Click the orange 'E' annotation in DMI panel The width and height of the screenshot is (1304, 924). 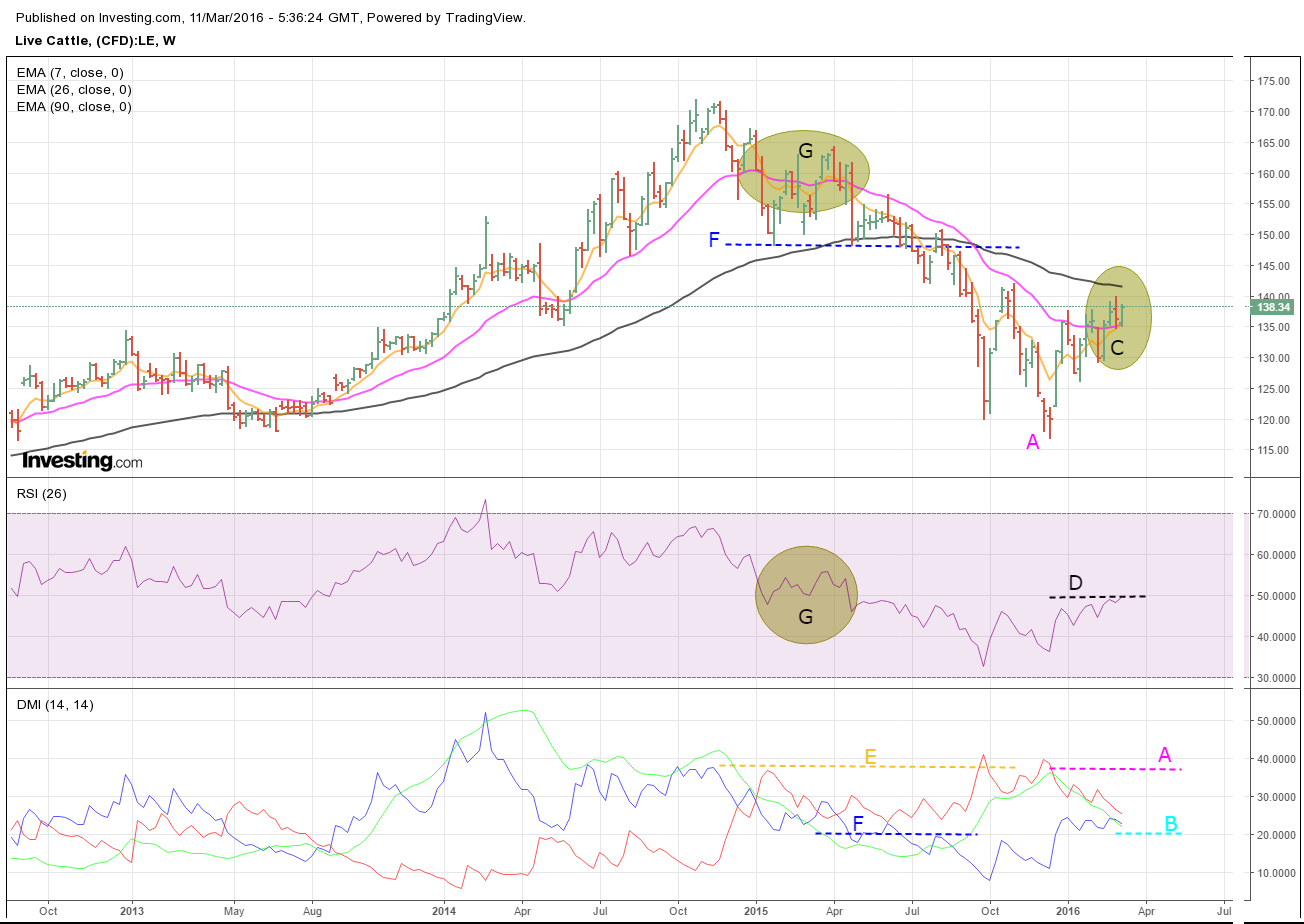pyautogui.click(x=870, y=756)
